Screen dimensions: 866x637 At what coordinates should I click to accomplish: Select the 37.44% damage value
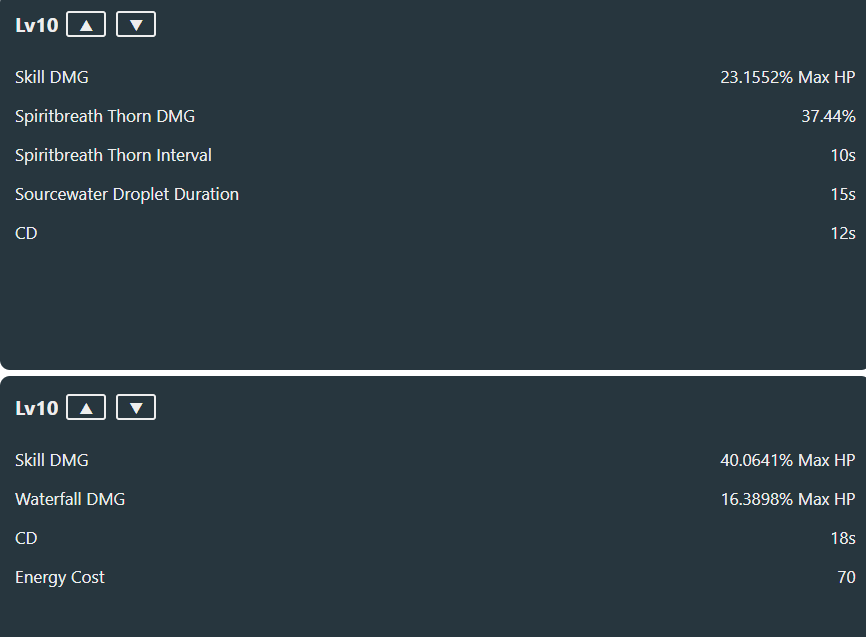[828, 116]
